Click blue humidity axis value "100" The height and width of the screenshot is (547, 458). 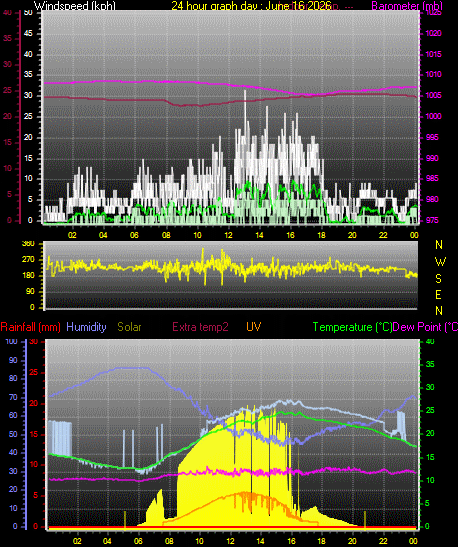pyautogui.click(x=12, y=342)
